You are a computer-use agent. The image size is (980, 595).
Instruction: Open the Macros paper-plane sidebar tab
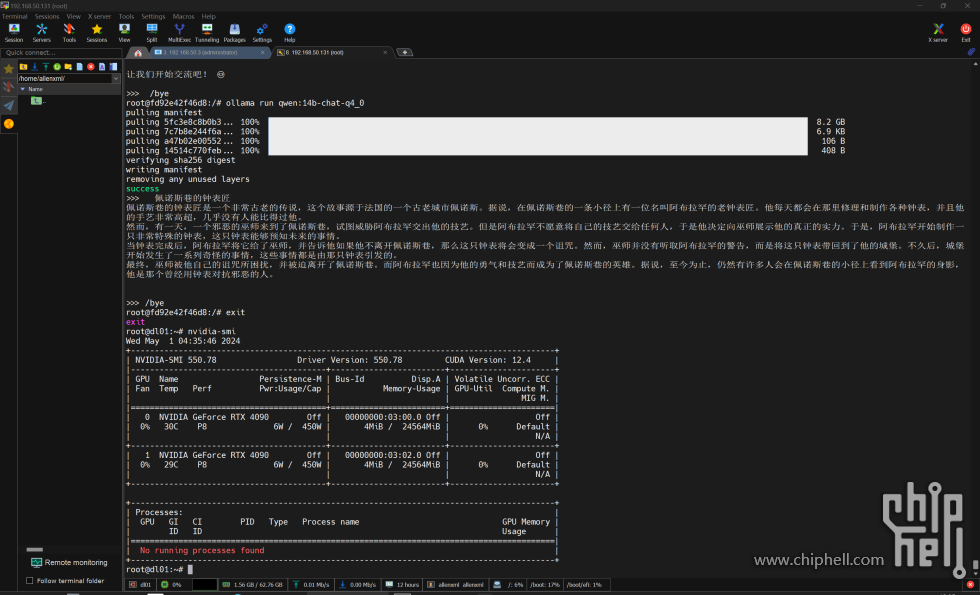[9, 105]
